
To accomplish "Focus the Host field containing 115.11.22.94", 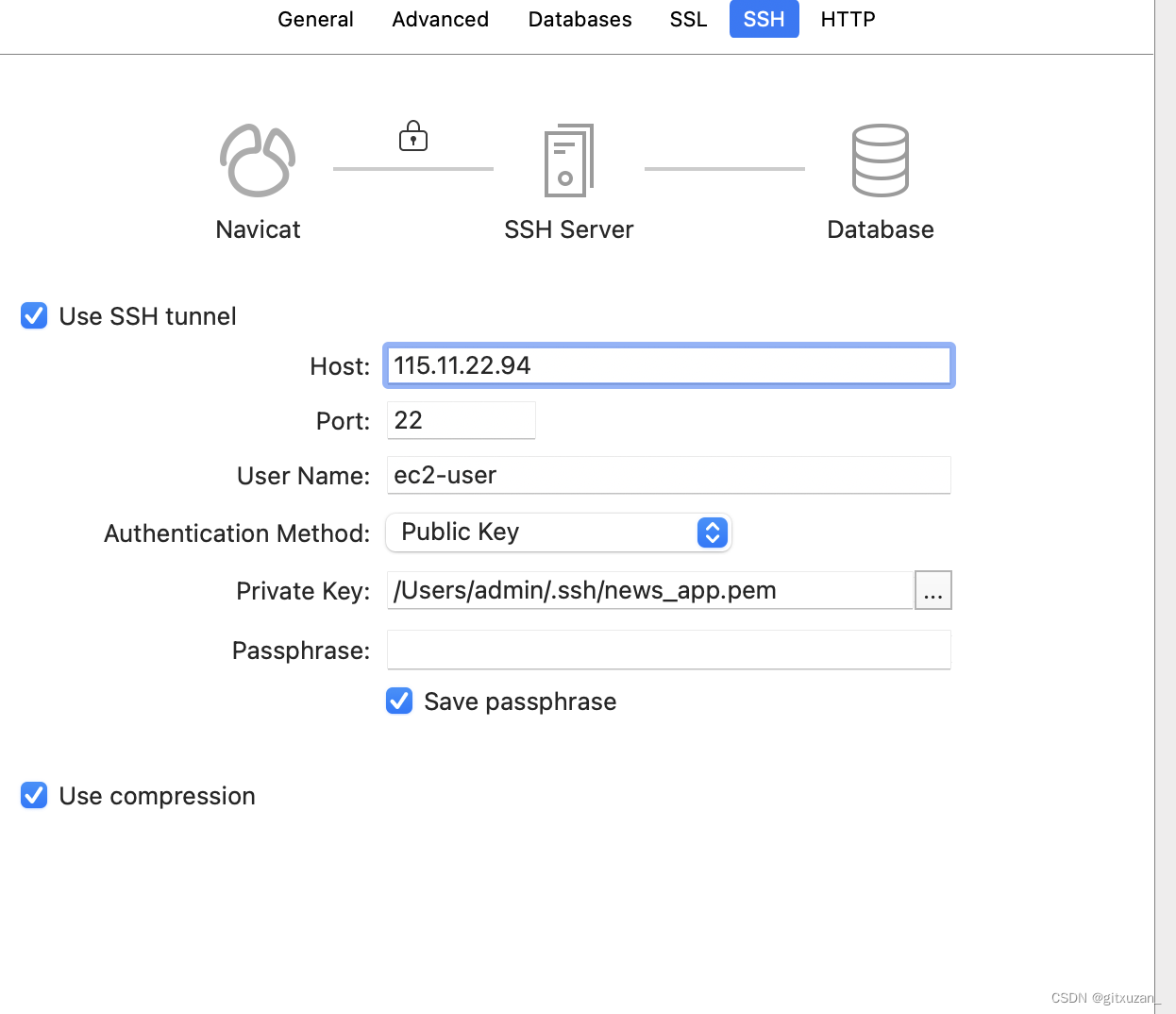I will point(669,365).
